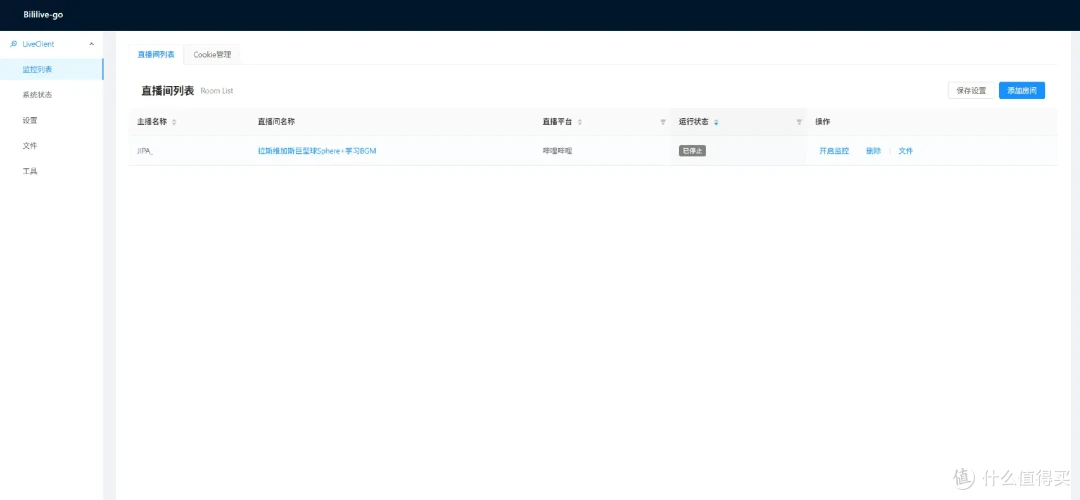Click the 添加房间 button
Screen dimensions: 1080x500
[1022, 90]
